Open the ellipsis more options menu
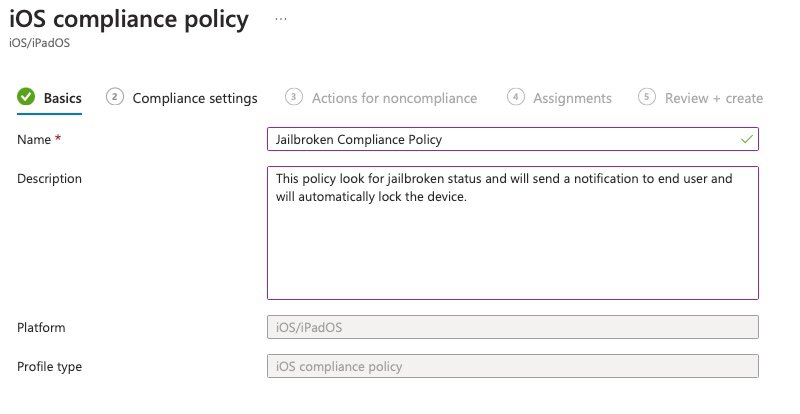 pos(280,18)
